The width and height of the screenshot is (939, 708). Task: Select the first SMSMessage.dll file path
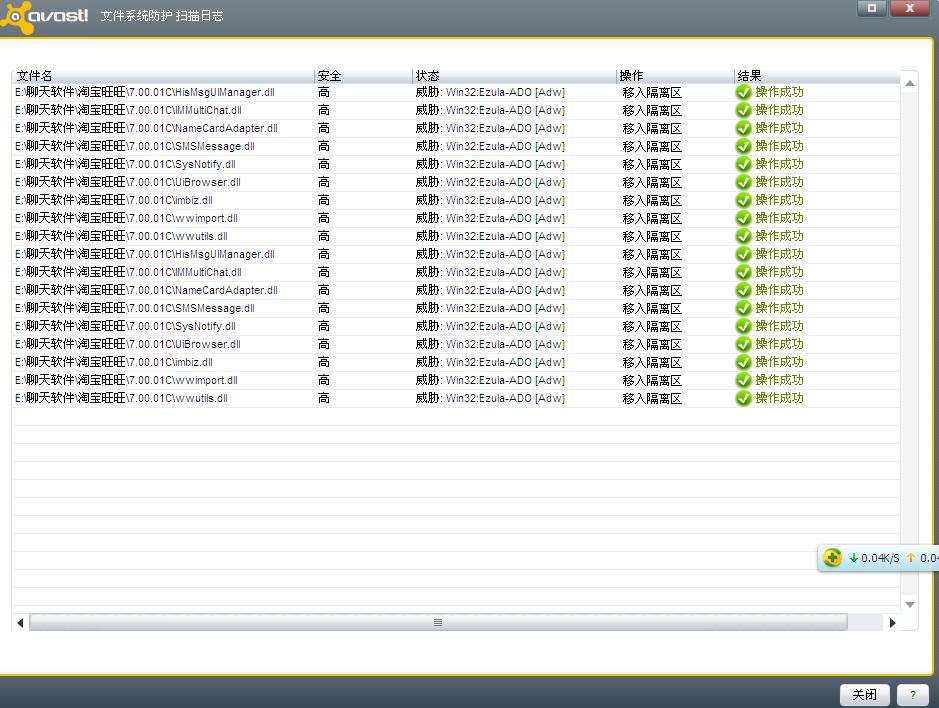point(135,146)
